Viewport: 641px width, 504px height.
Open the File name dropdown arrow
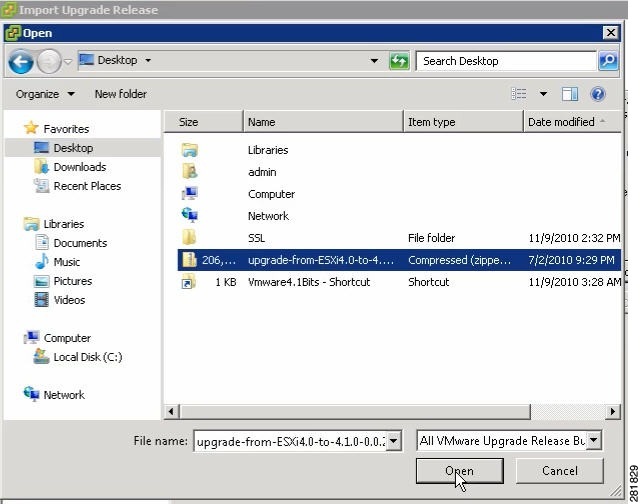394,441
